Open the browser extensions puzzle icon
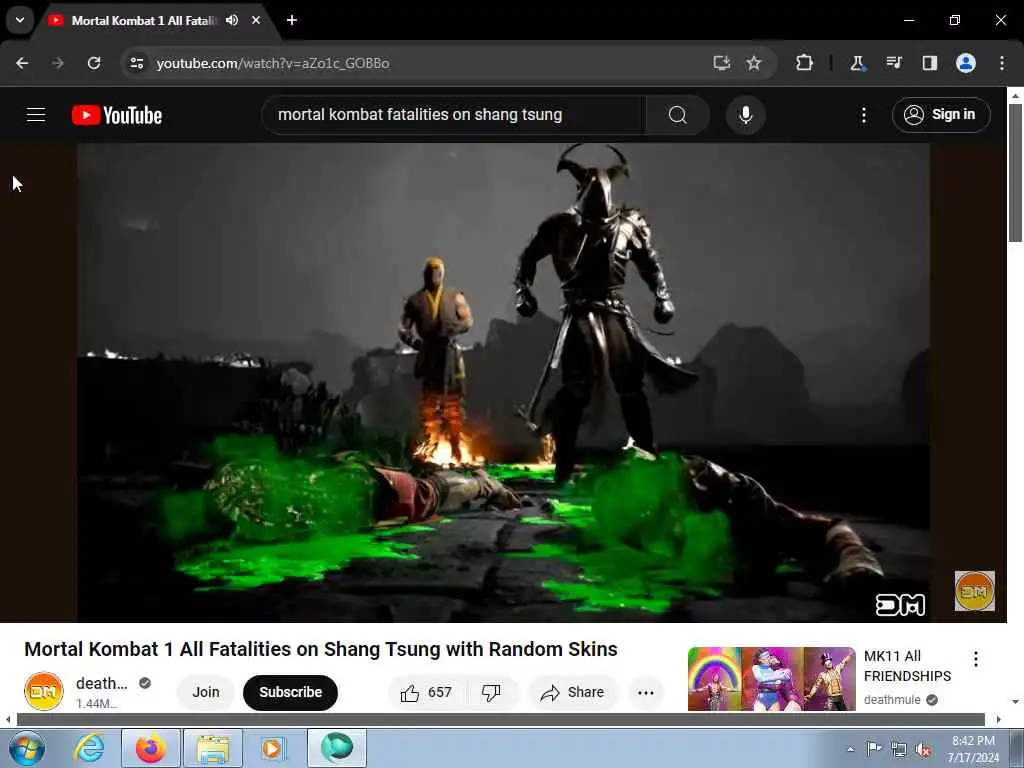1024x768 pixels. pos(805,63)
